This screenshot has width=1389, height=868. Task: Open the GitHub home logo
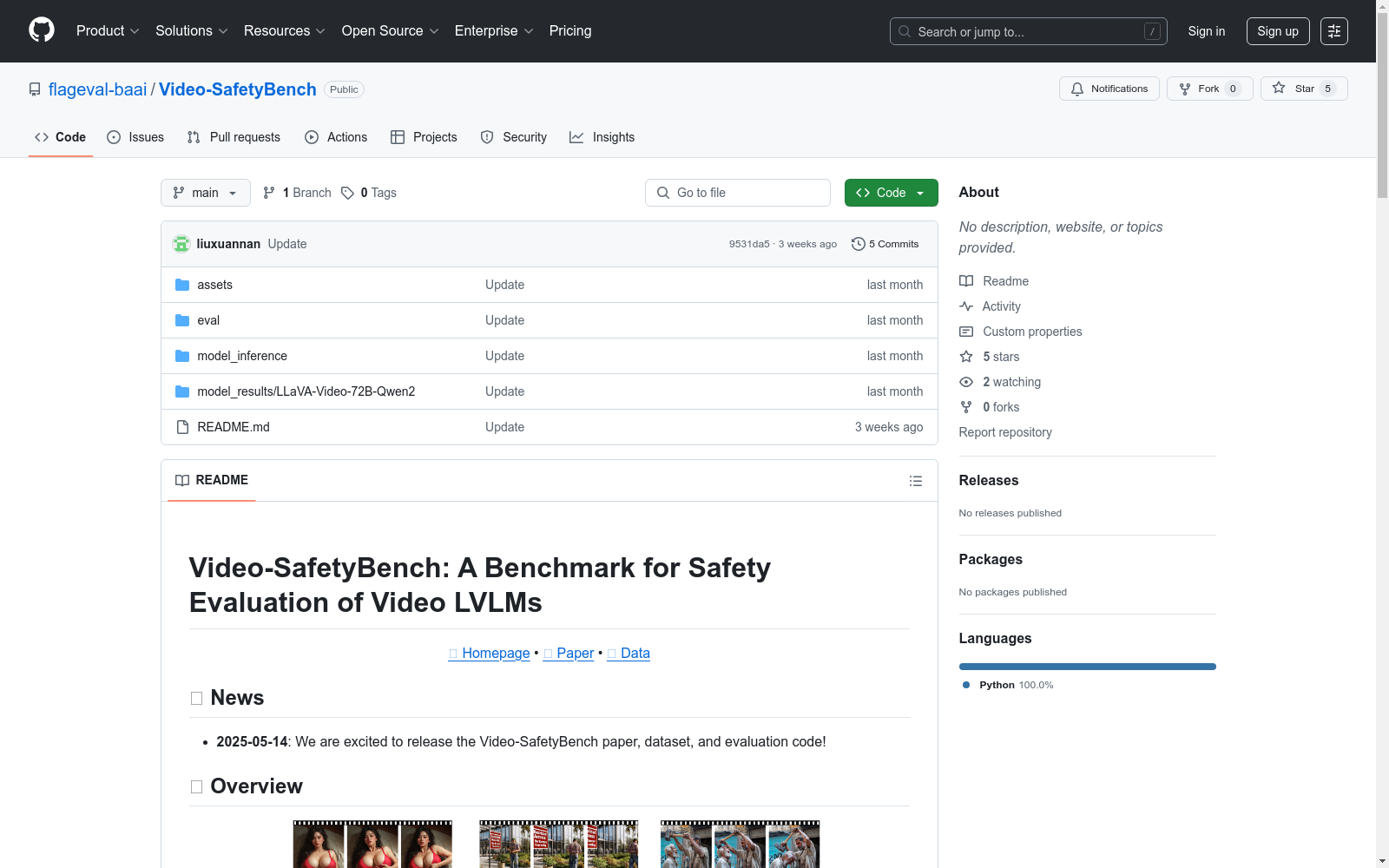click(42, 30)
